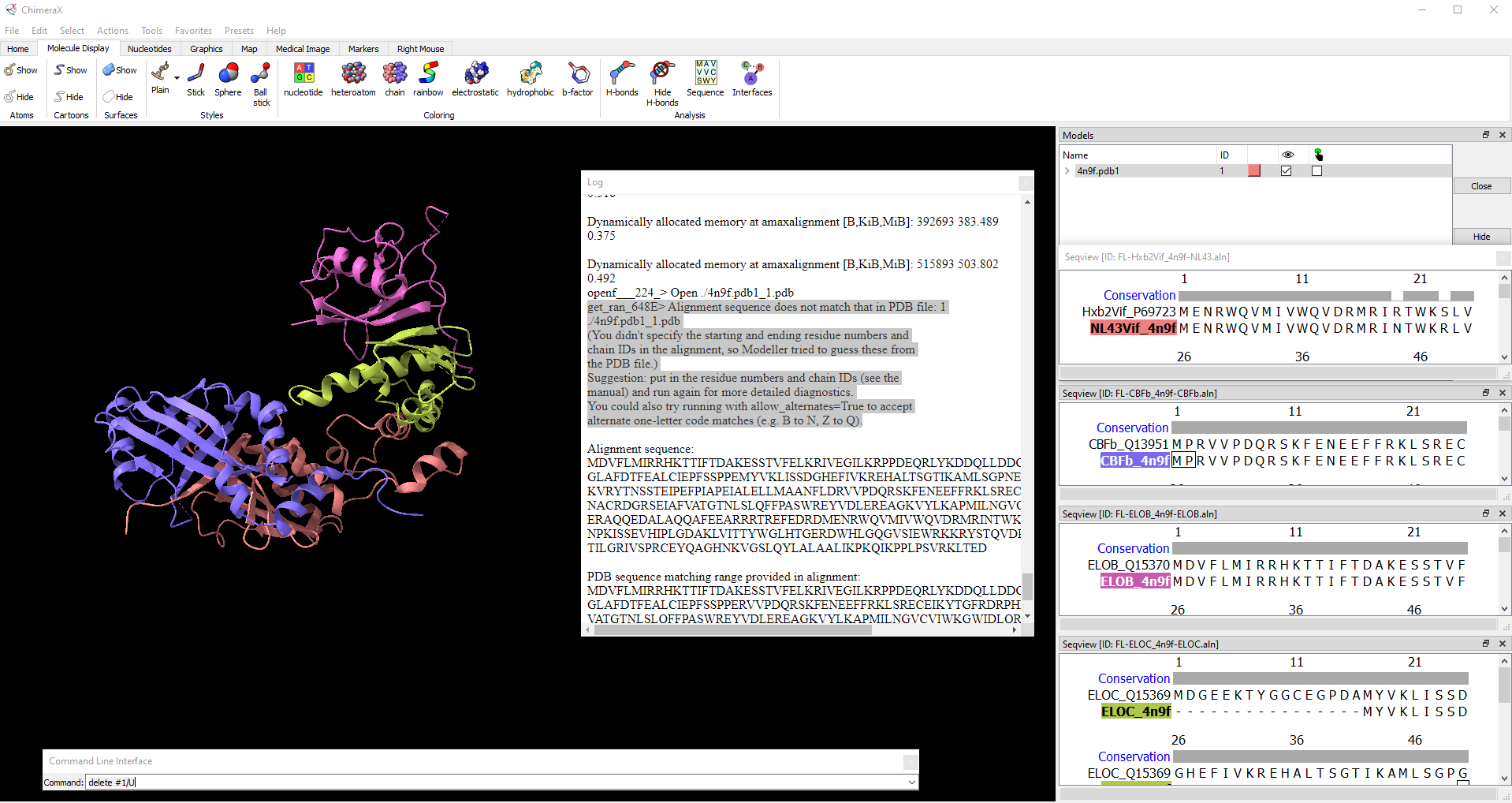The width and height of the screenshot is (1512, 803).
Task: Select the Sphere style icon
Action: click(x=228, y=80)
